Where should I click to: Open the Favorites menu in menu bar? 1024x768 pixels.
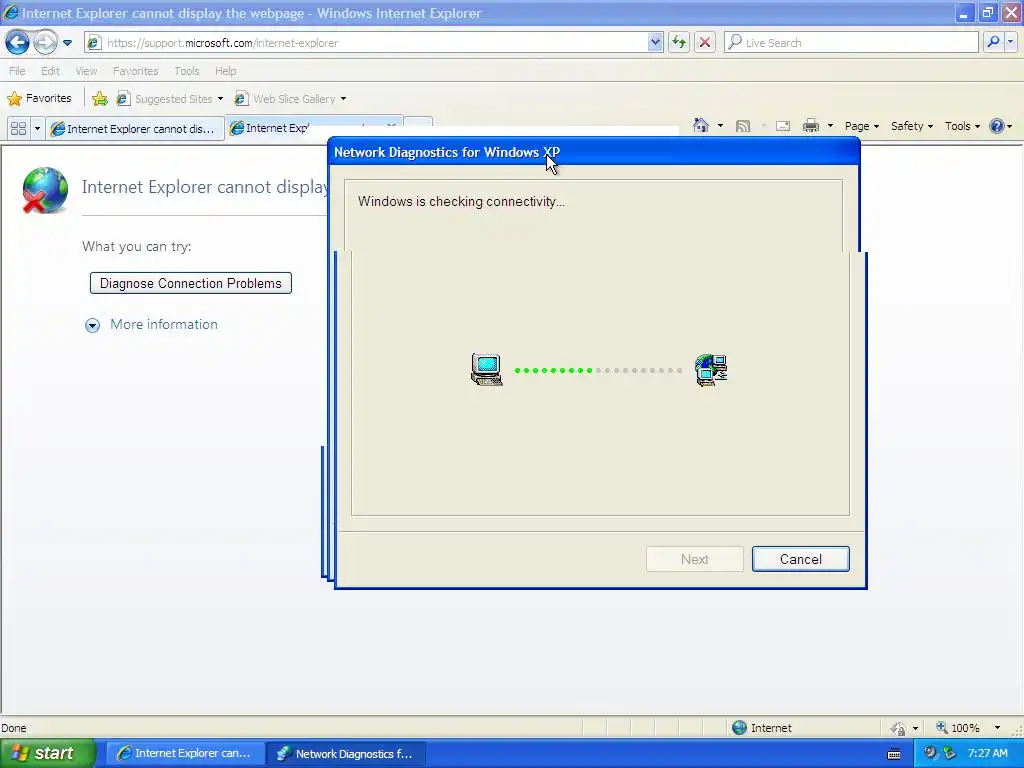(x=136, y=71)
